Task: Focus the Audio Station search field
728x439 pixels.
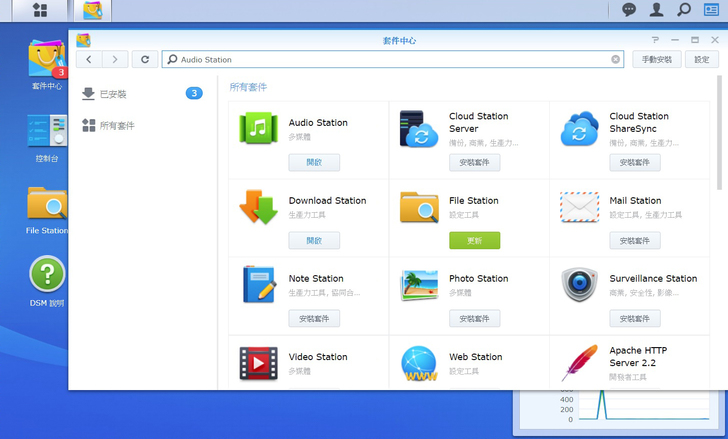Action: tap(393, 59)
